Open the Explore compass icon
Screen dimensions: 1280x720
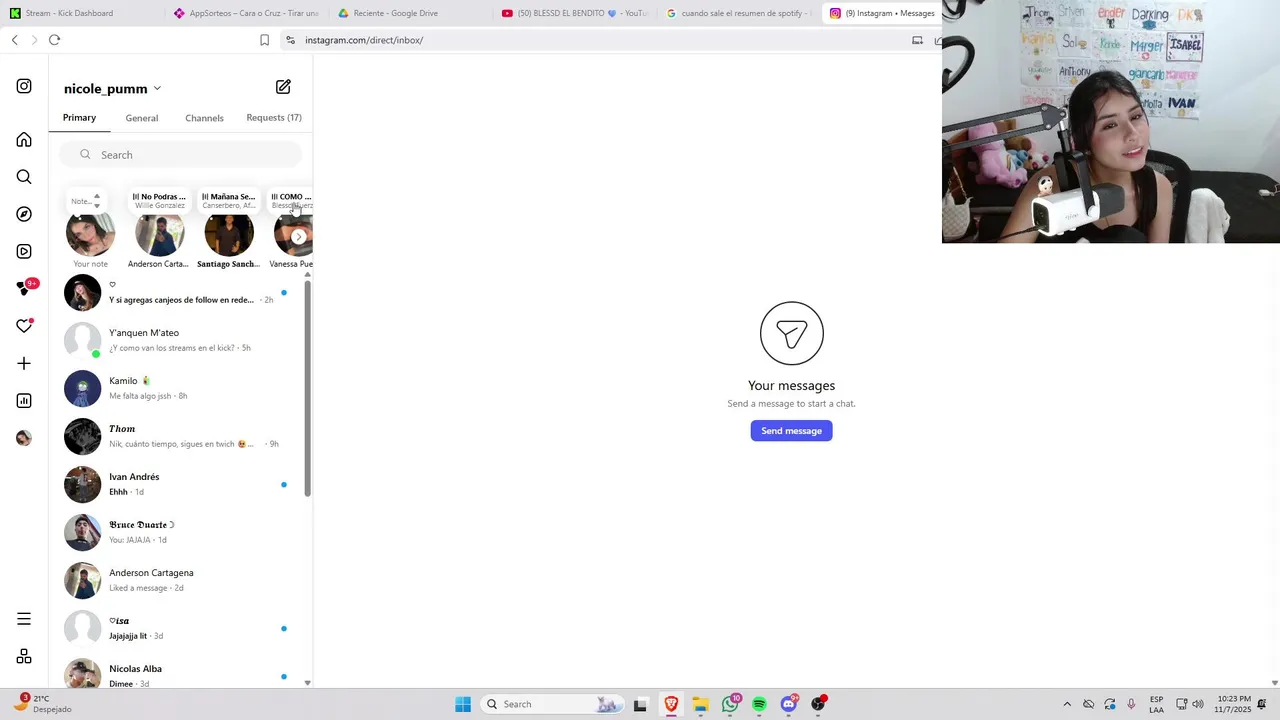coord(24,214)
